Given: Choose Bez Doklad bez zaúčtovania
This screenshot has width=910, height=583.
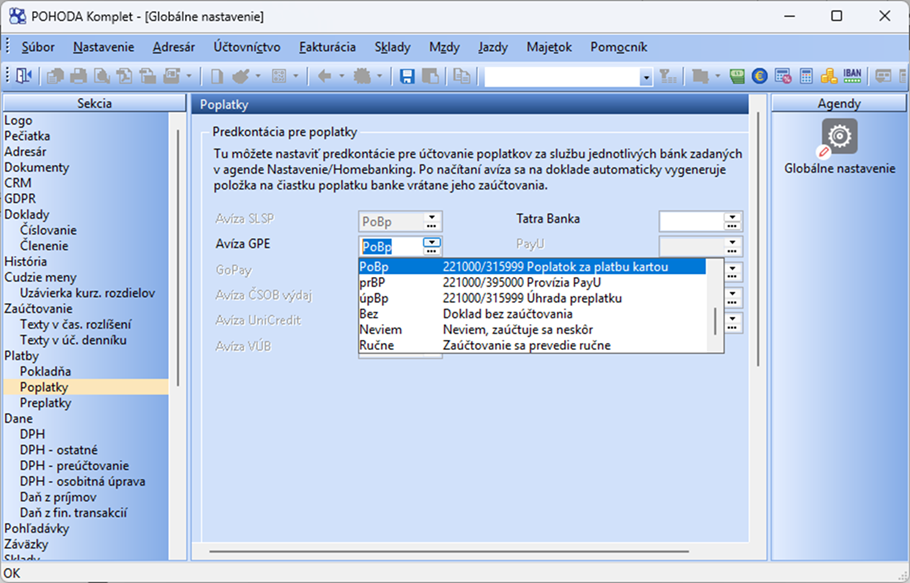Looking at the screenshot, I should (x=532, y=314).
